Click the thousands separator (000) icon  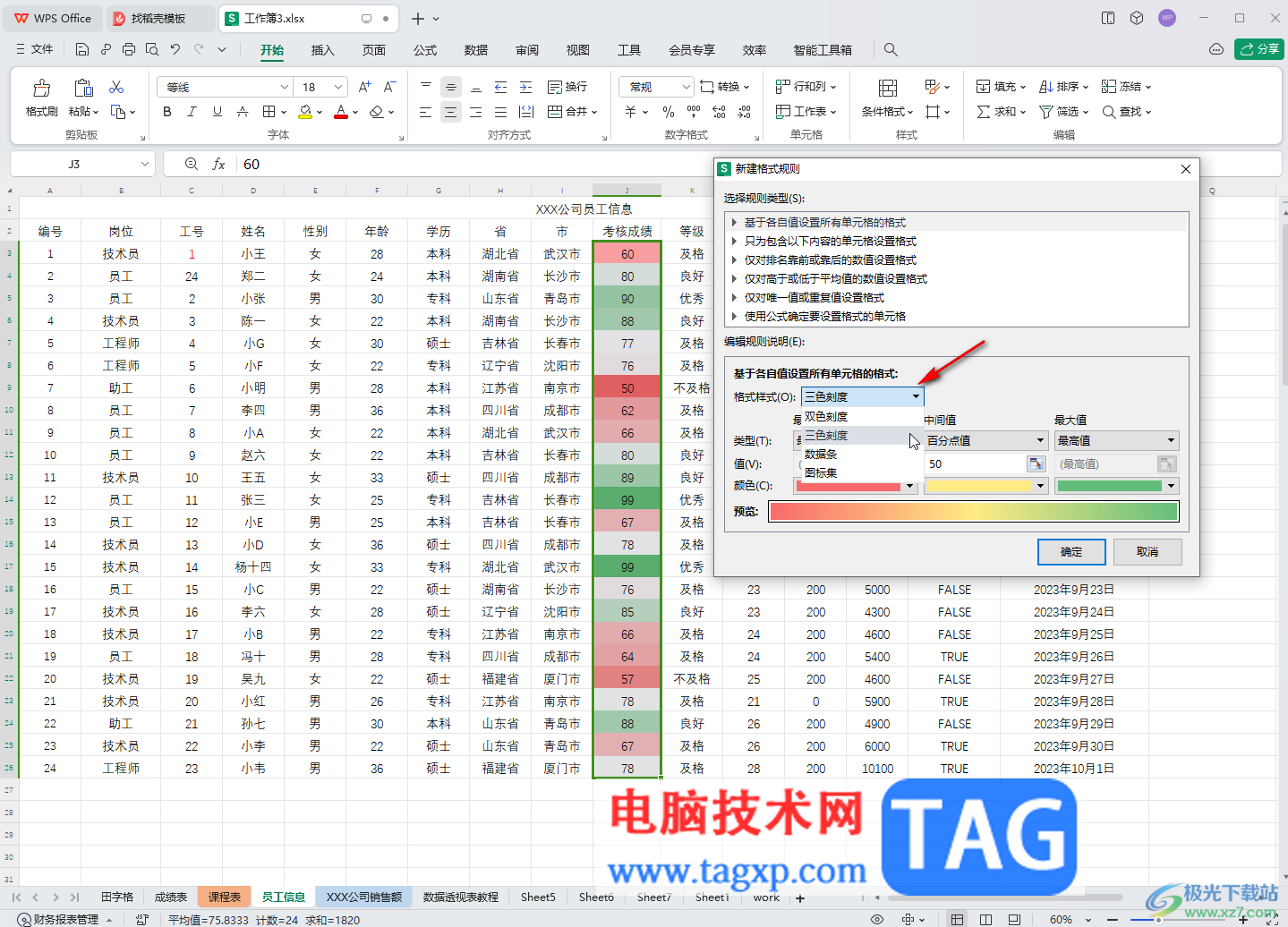(x=694, y=112)
